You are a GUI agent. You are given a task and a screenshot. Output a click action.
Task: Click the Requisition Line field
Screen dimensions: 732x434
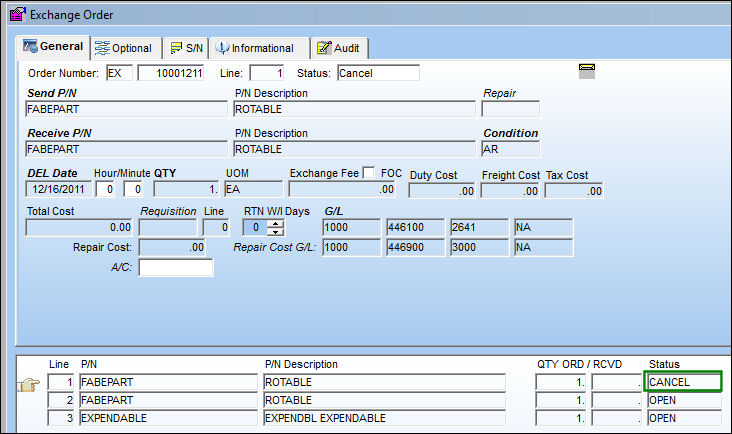(216, 227)
